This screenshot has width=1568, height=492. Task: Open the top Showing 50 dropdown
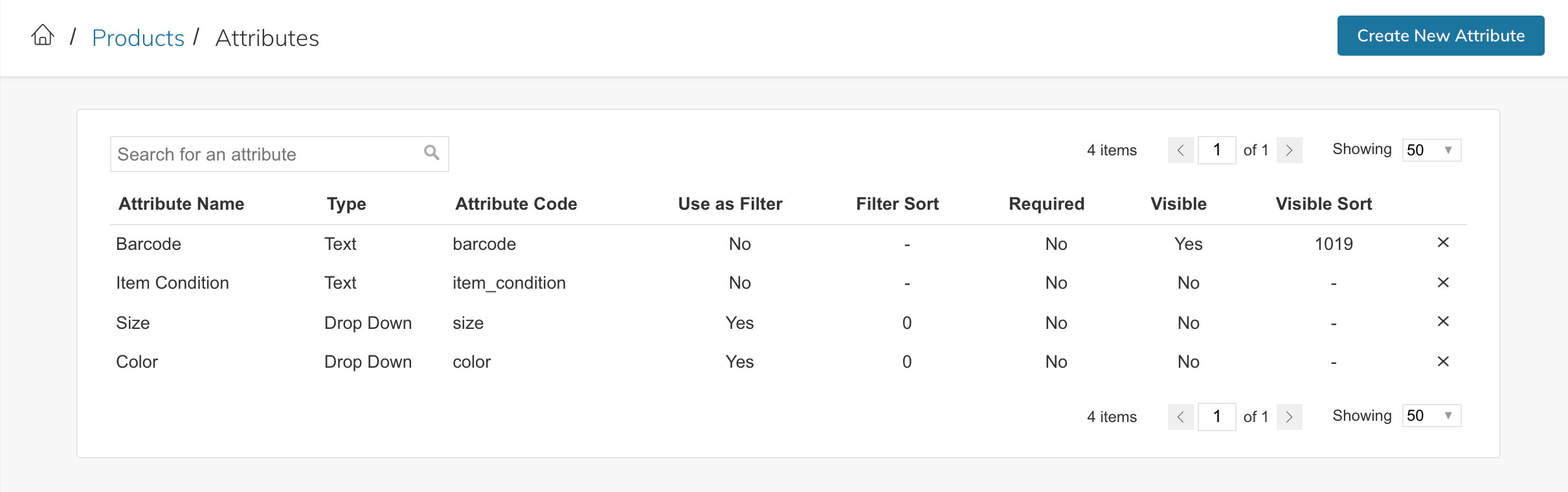[x=1431, y=150]
